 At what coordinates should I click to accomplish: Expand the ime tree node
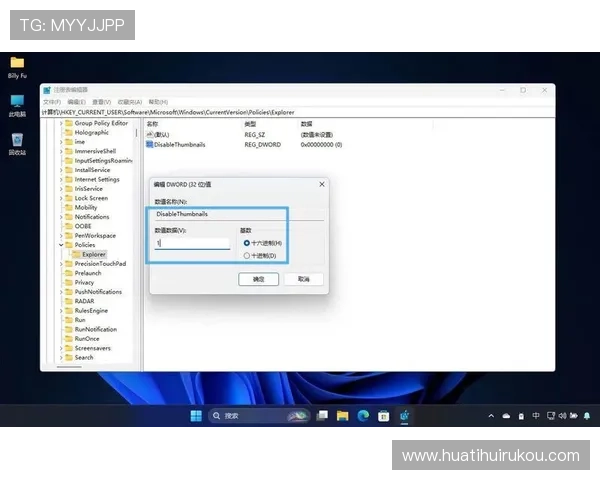[61, 142]
